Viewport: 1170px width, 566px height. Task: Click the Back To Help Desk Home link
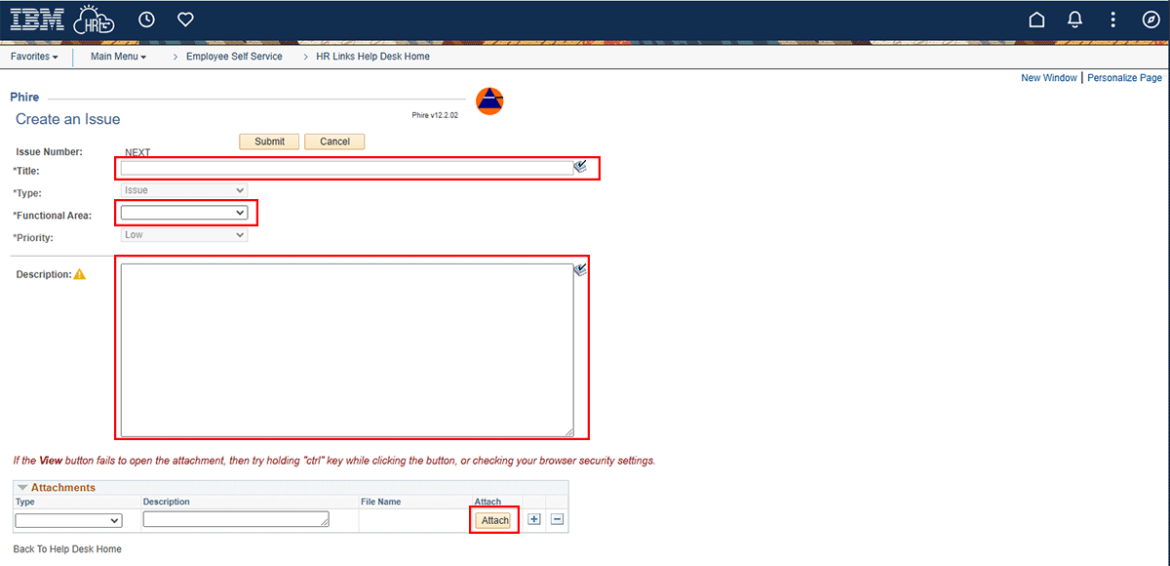point(67,549)
